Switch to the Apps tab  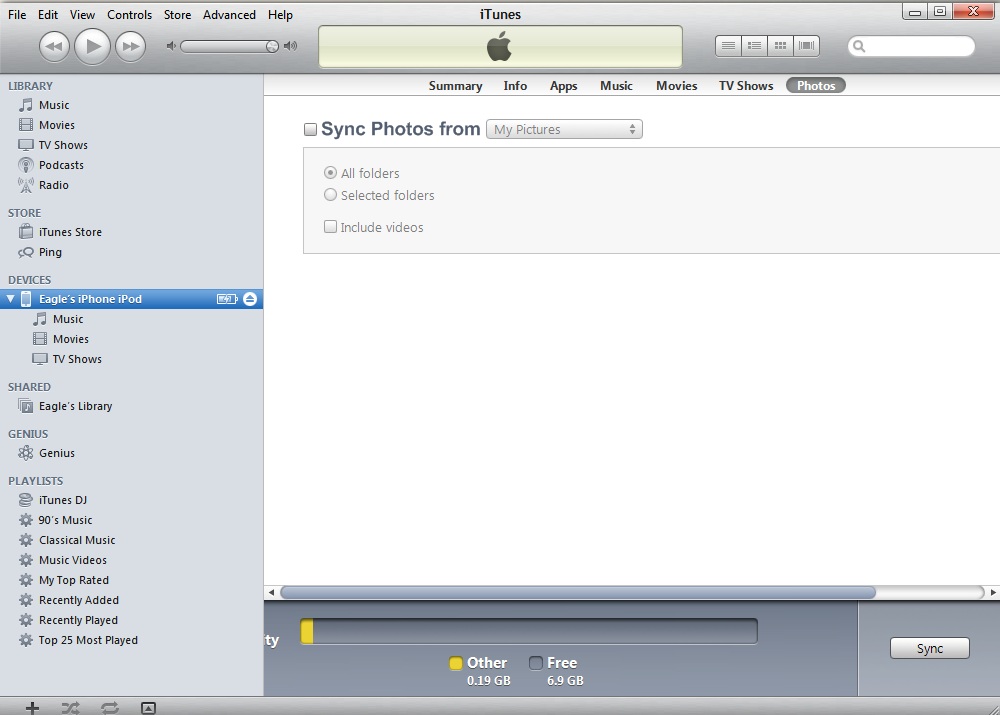(x=564, y=85)
